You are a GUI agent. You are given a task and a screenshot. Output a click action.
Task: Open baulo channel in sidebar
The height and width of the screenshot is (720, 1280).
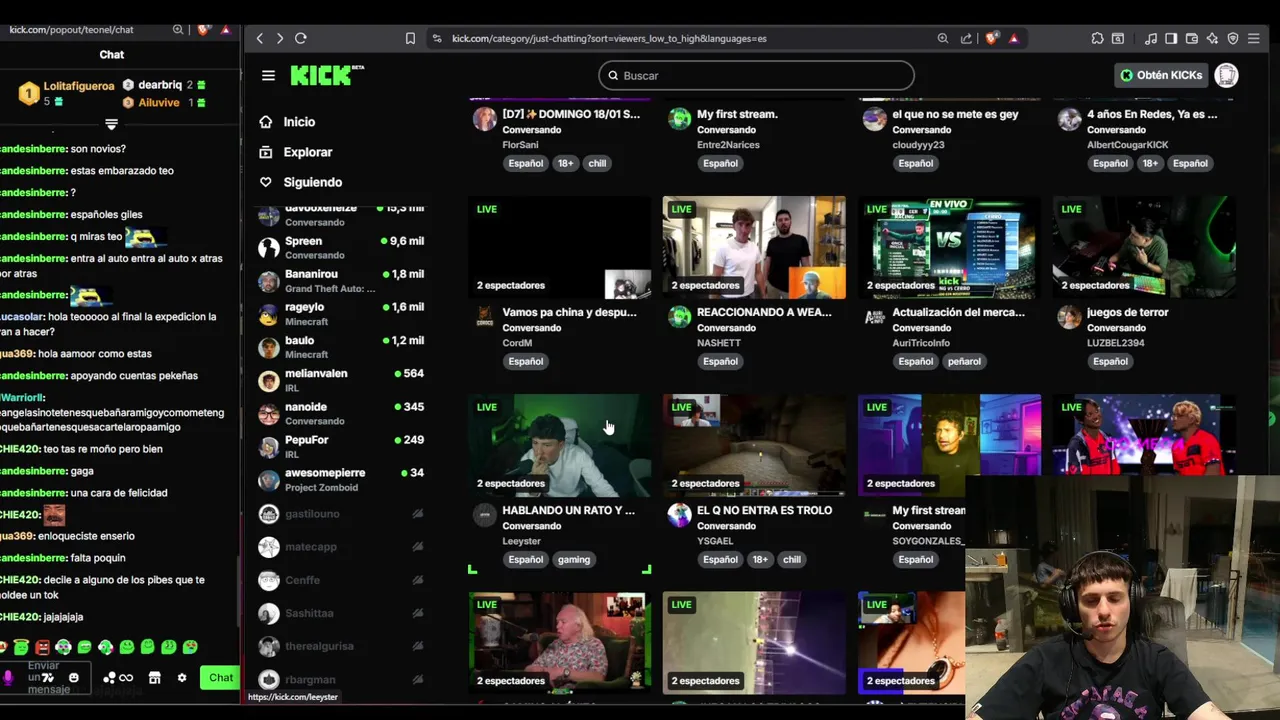[341, 346]
